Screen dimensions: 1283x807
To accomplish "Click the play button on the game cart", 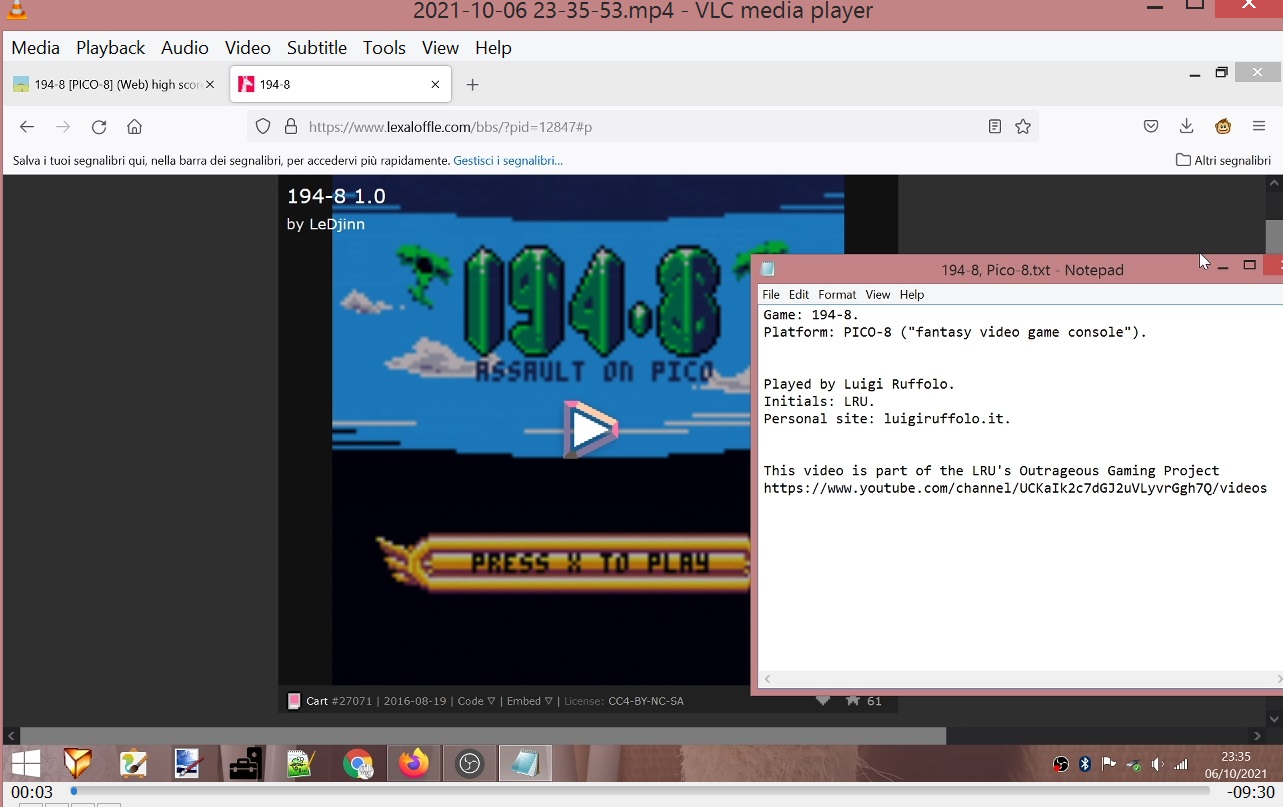I will (590, 429).
